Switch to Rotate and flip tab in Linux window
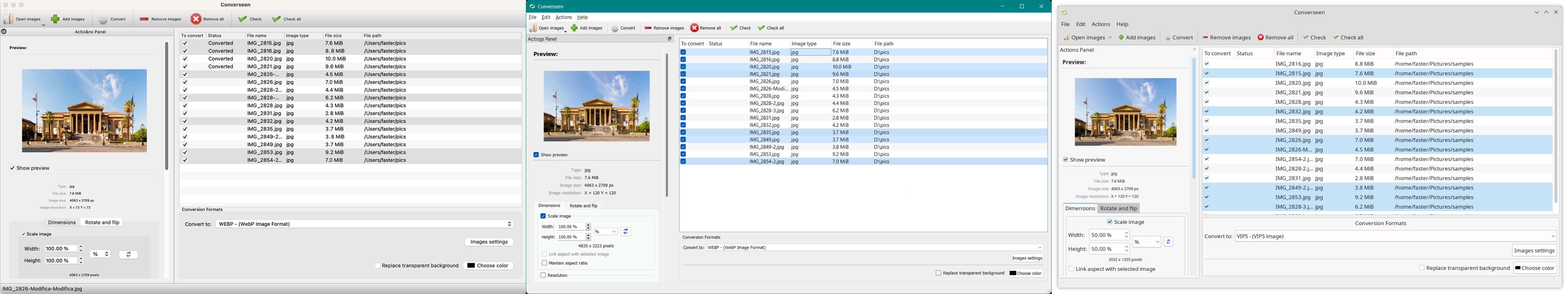The height and width of the screenshot is (294, 1568). coord(1118,209)
